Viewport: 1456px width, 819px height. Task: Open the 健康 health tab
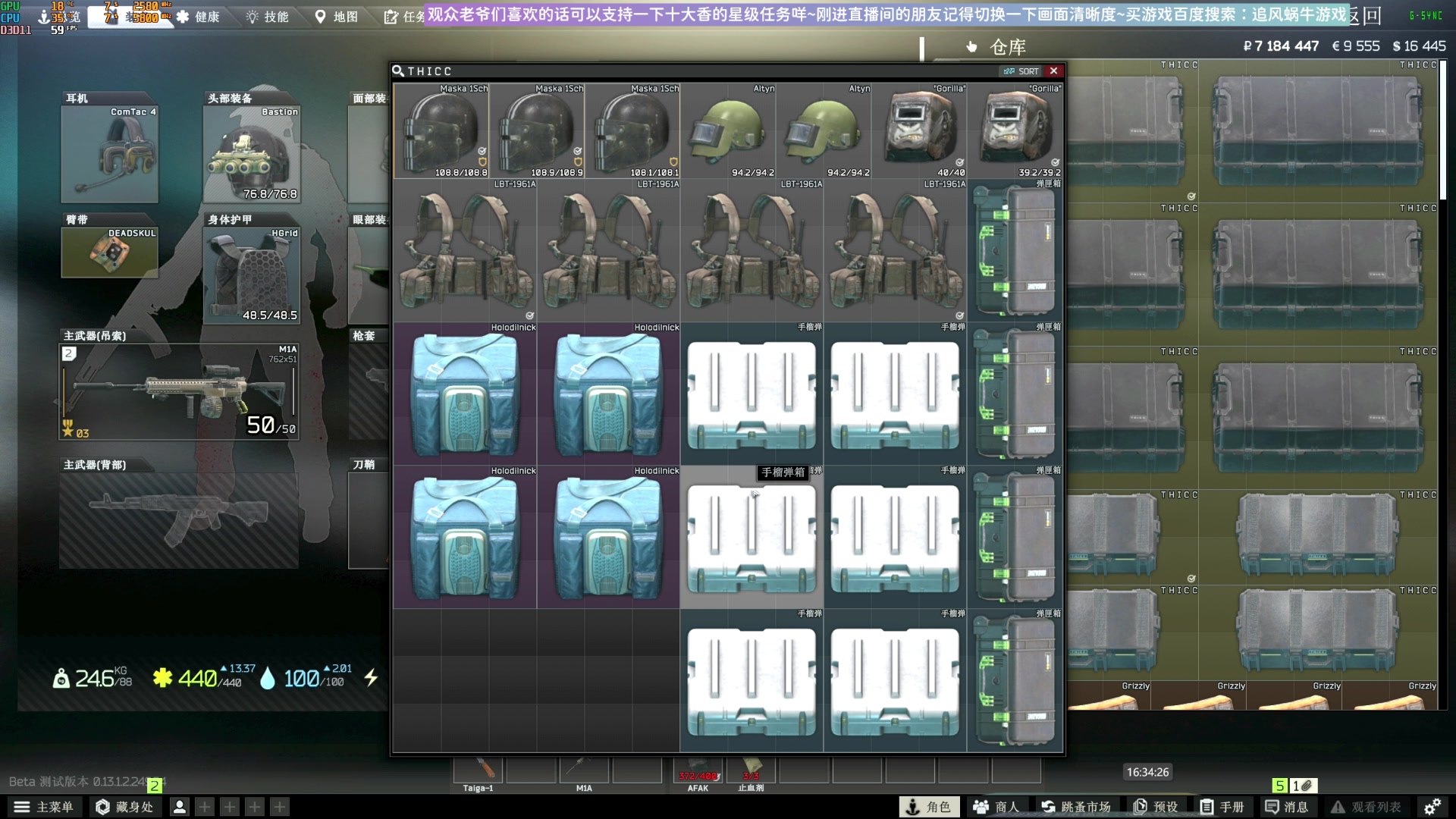[198, 17]
